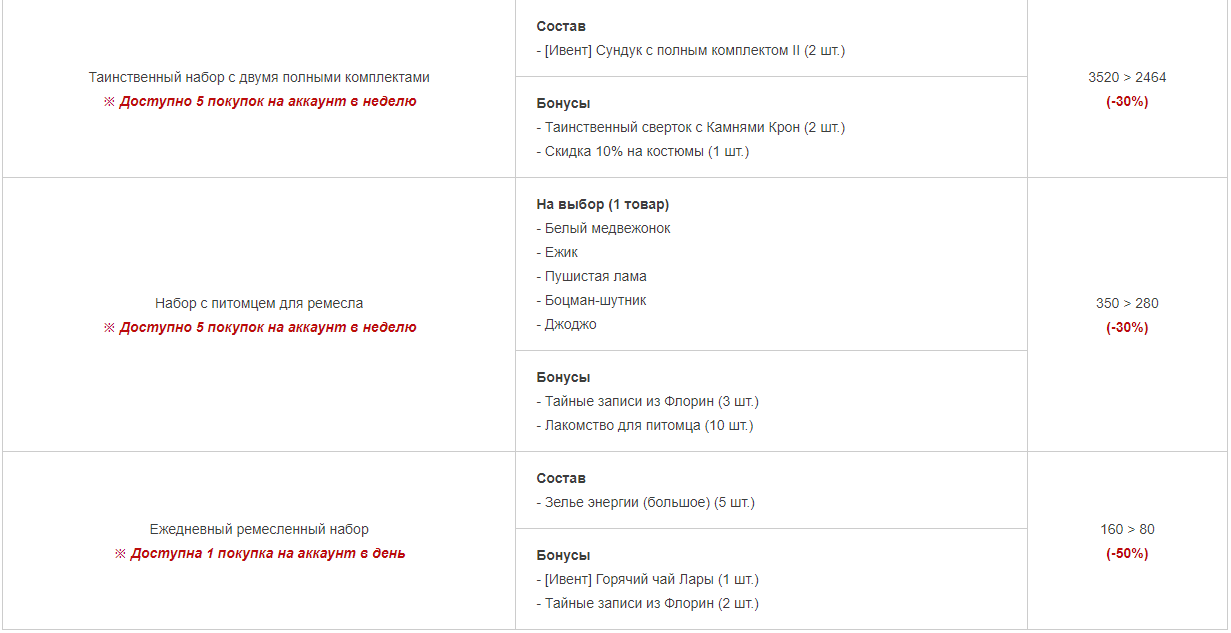Screen dimensions: 1231x633
Task: Select the pet option 'Ежик'
Action: tap(558, 252)
